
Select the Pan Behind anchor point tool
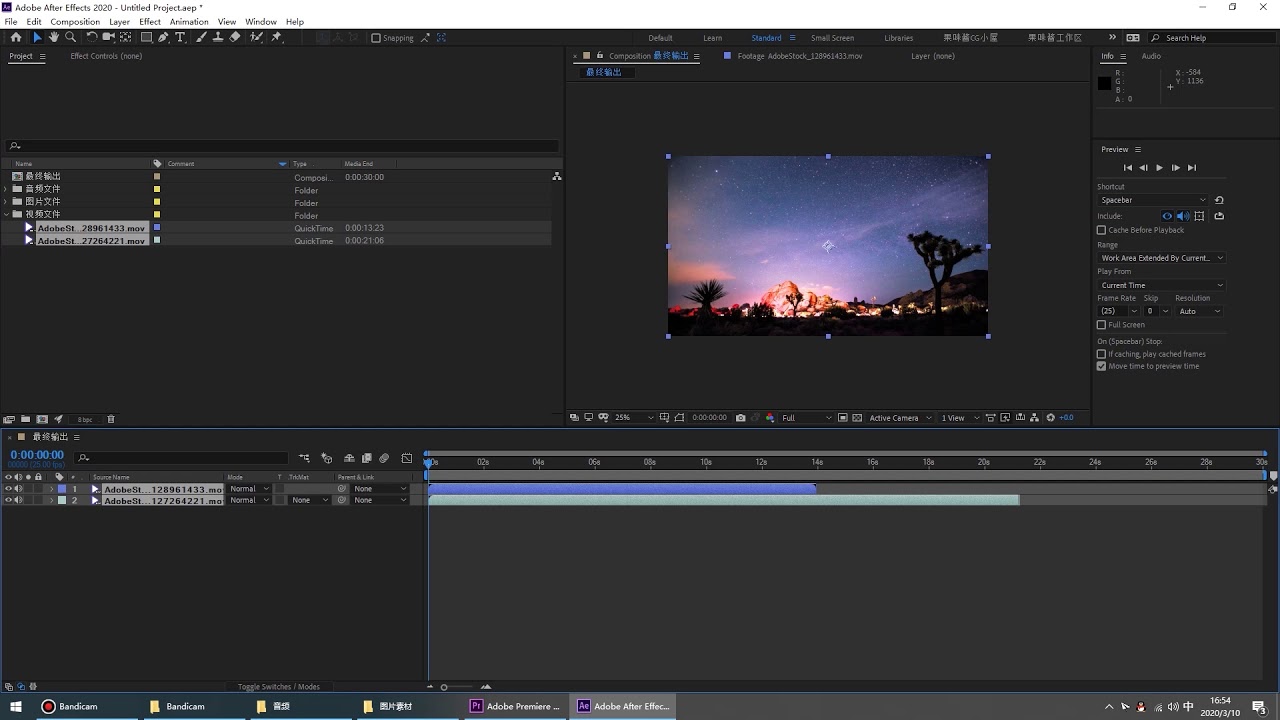coord(125,37)
